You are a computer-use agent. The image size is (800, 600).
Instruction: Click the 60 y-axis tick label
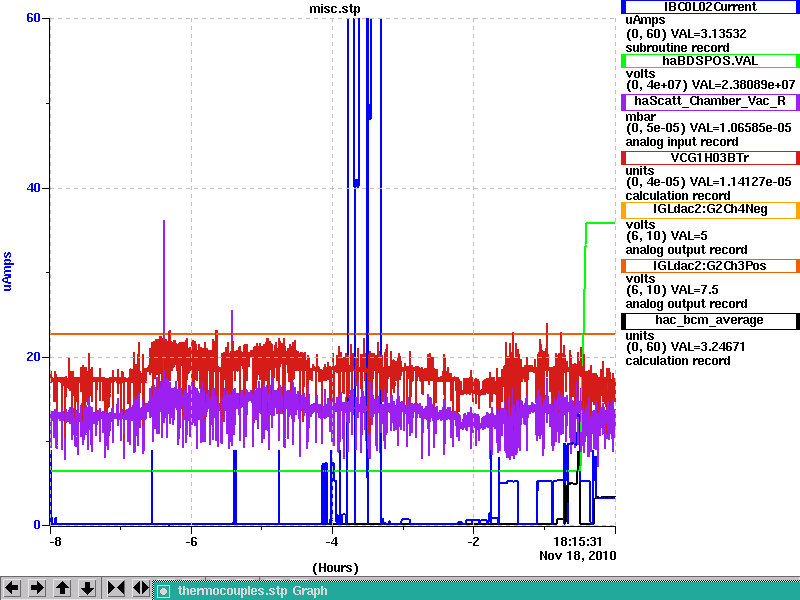[x=33, y=18]
